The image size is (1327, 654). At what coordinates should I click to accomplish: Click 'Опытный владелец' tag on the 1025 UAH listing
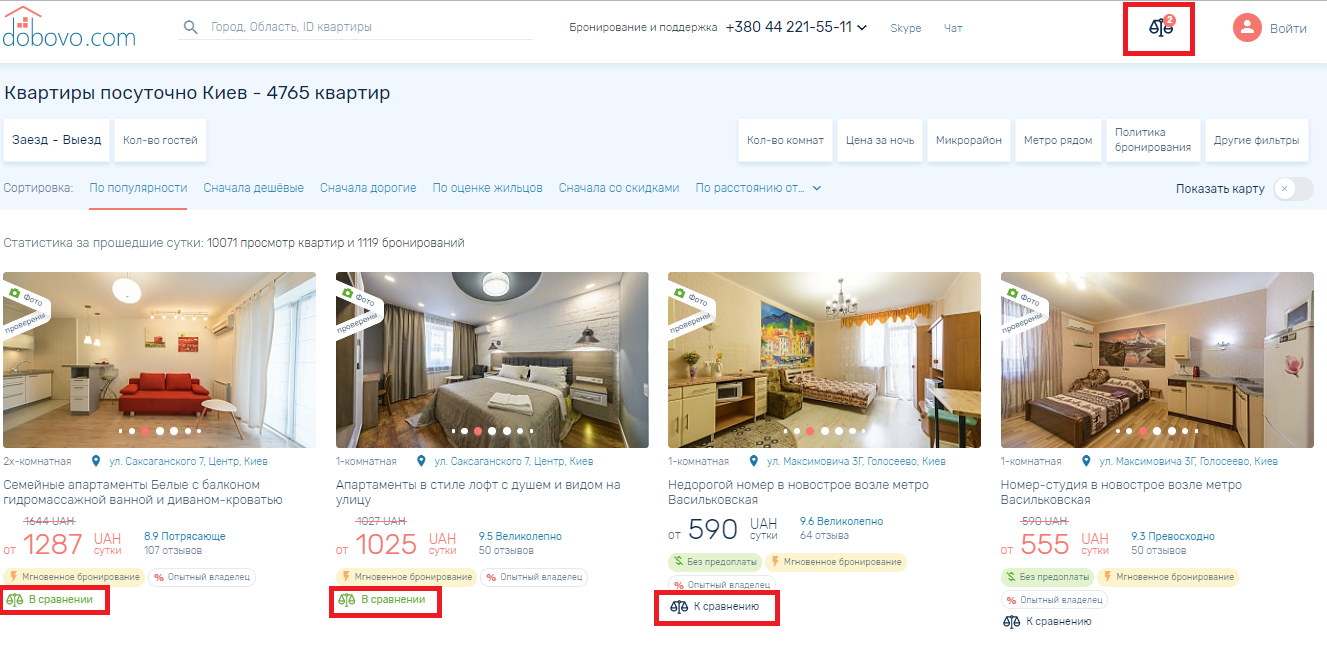[x=534, y=577]
